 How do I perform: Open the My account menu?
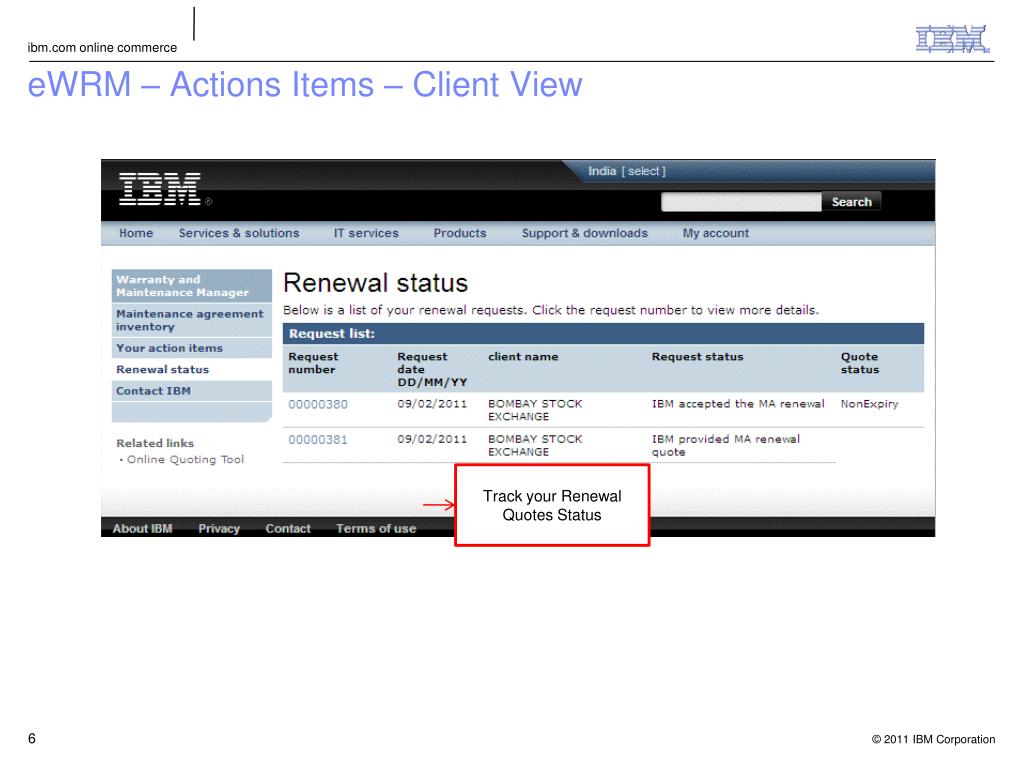coord(716,233)
